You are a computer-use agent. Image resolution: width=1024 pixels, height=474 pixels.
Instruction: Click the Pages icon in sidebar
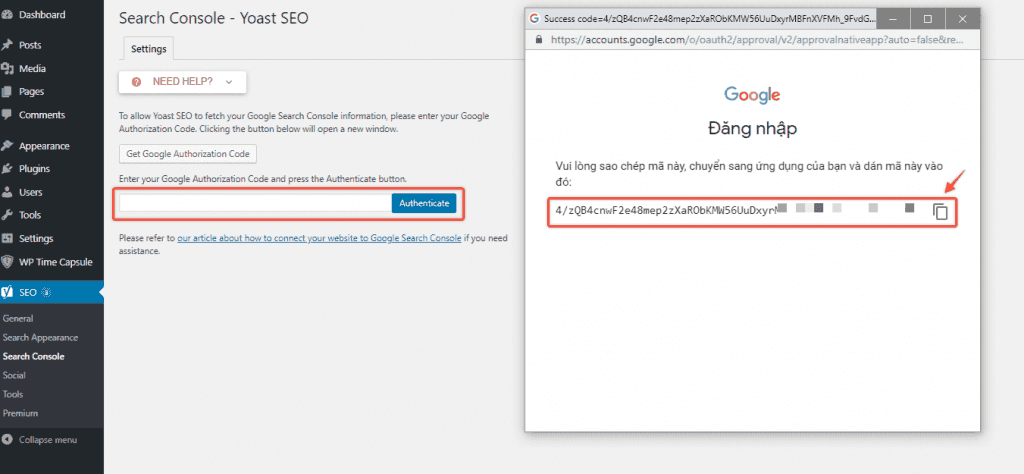tap(7, 91)
